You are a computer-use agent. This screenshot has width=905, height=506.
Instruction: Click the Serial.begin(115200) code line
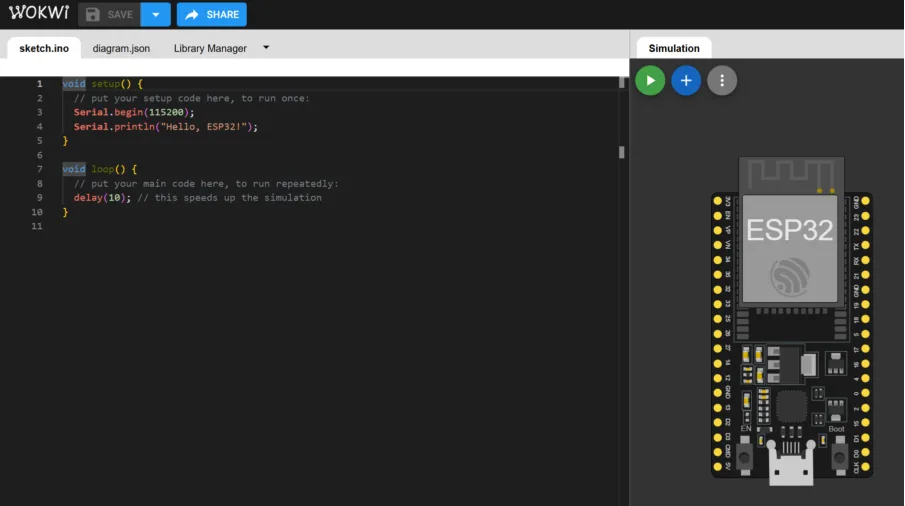[134, 112]
